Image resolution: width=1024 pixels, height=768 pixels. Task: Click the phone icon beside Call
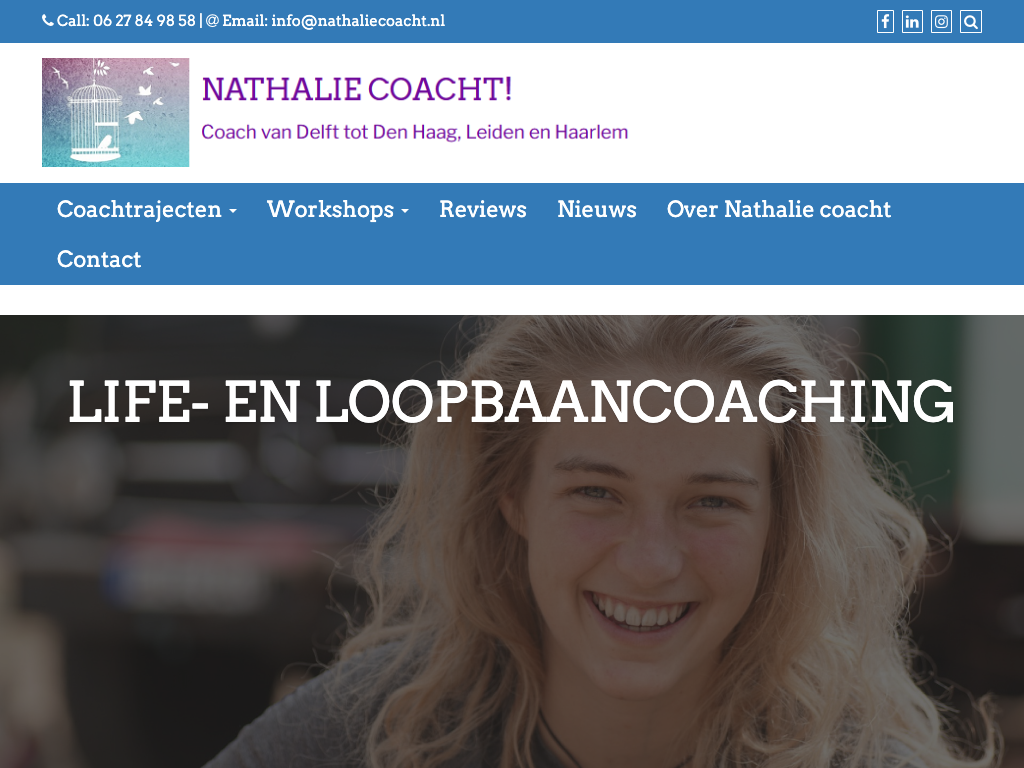pyautogui.click(x=48, y=21)
